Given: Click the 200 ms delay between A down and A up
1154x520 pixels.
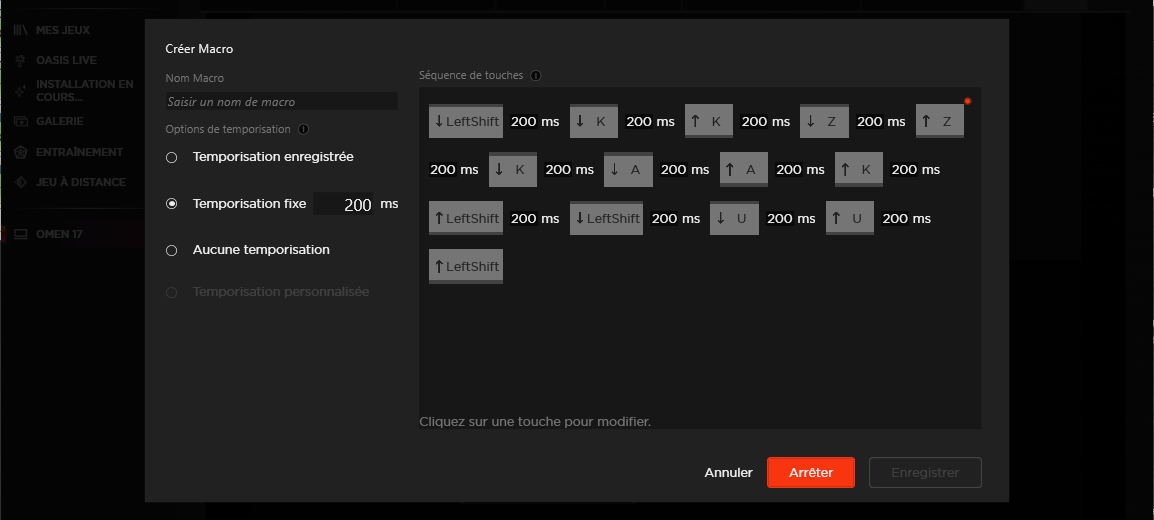Looking at the screenshot, I should 685,169.
